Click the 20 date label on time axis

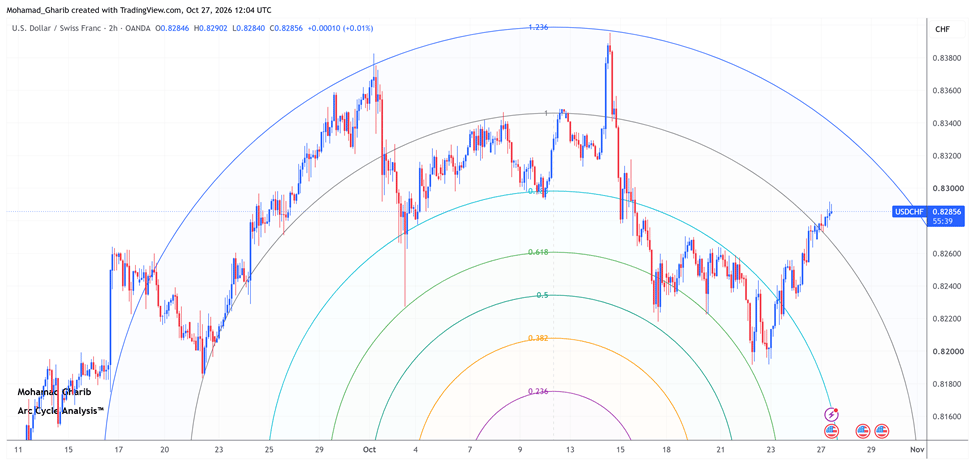click(x=164, y=450)
